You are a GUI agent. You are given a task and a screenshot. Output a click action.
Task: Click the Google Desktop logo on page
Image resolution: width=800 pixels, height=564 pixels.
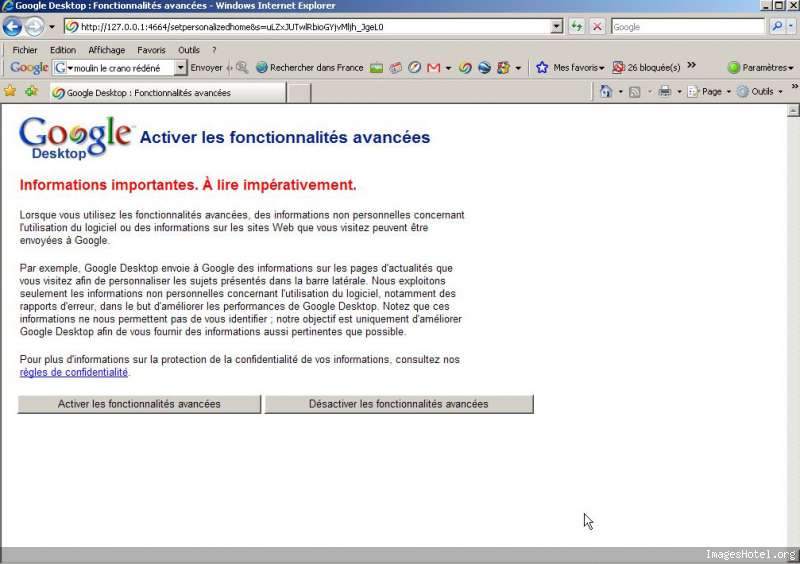tap(76, 138)
